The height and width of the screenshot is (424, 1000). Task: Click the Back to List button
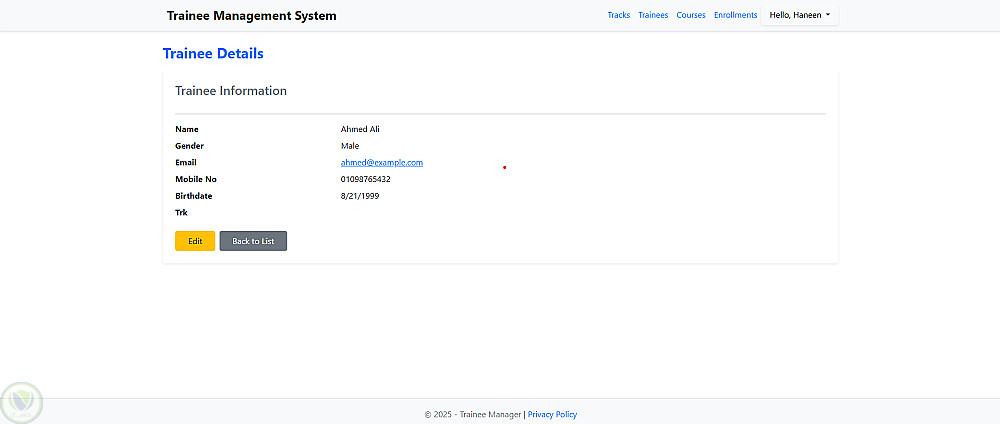click(x=253, y=241)
